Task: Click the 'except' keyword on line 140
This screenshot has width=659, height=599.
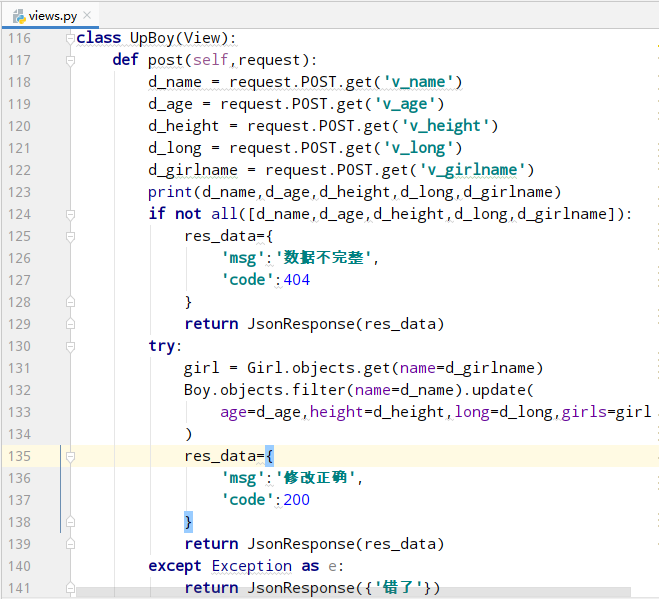Action: (x=175, y=566)
